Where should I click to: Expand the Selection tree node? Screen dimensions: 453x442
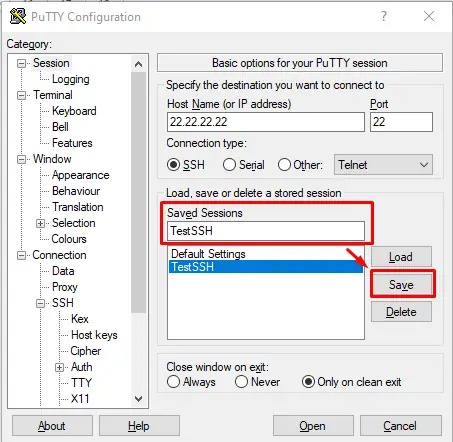point(40,223)
